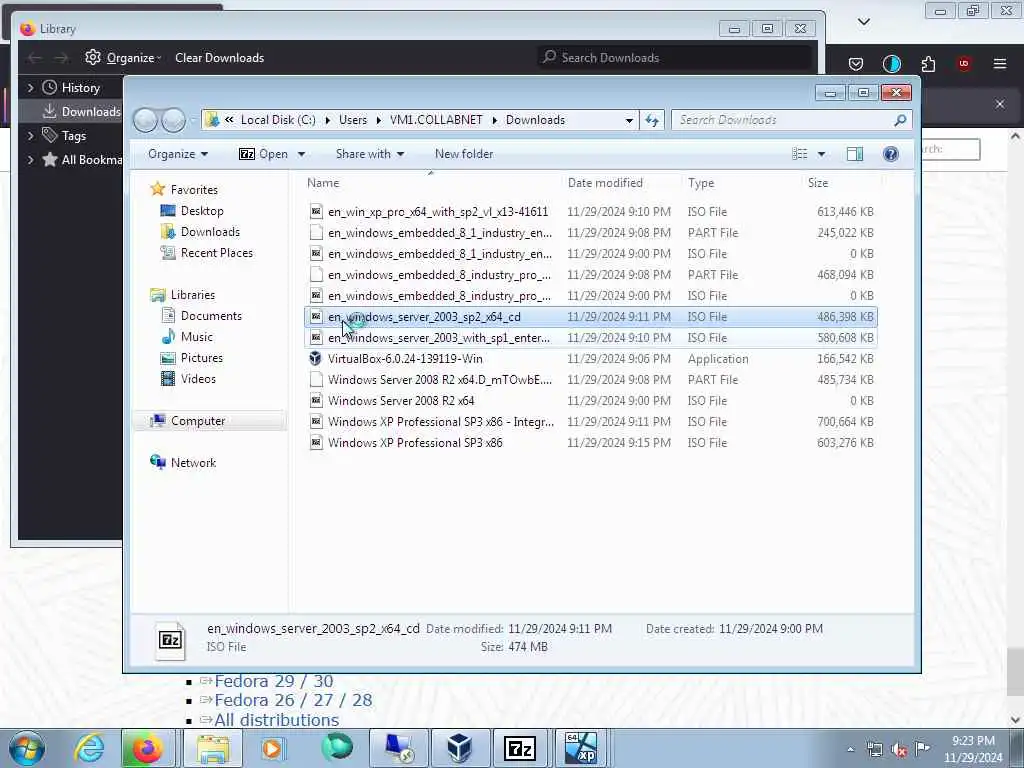
Task: Open the 7-Zip taskbar icon
Action: (x=520, y=748)
